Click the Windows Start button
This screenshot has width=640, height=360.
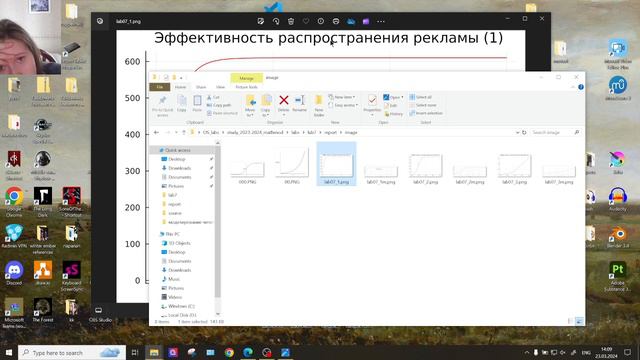pos(9,352)
